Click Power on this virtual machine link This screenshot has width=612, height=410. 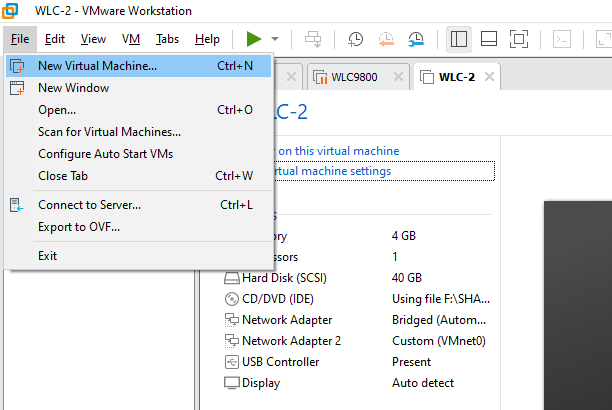click(338, 151)
